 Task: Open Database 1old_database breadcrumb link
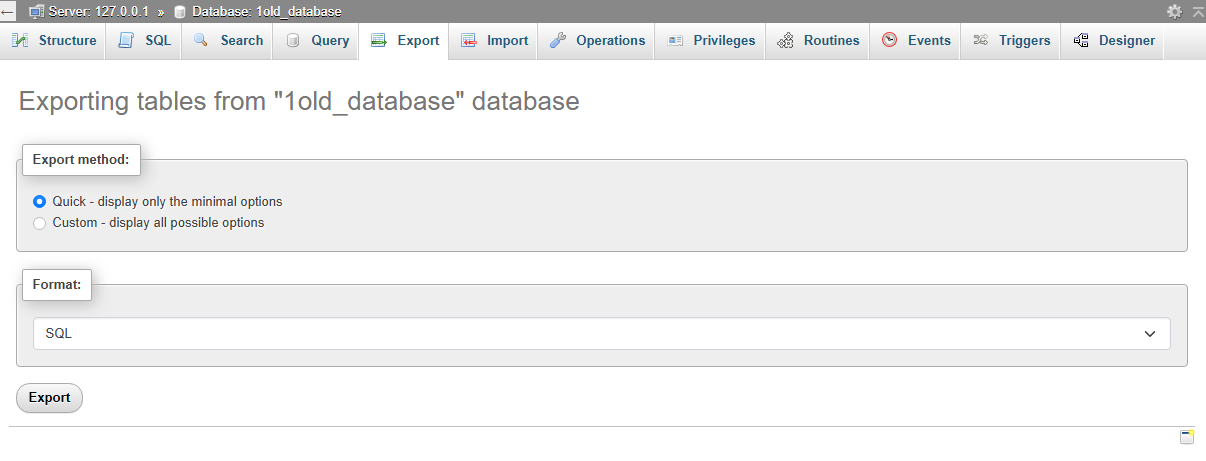pyautogui.click(x=258, y=12)
